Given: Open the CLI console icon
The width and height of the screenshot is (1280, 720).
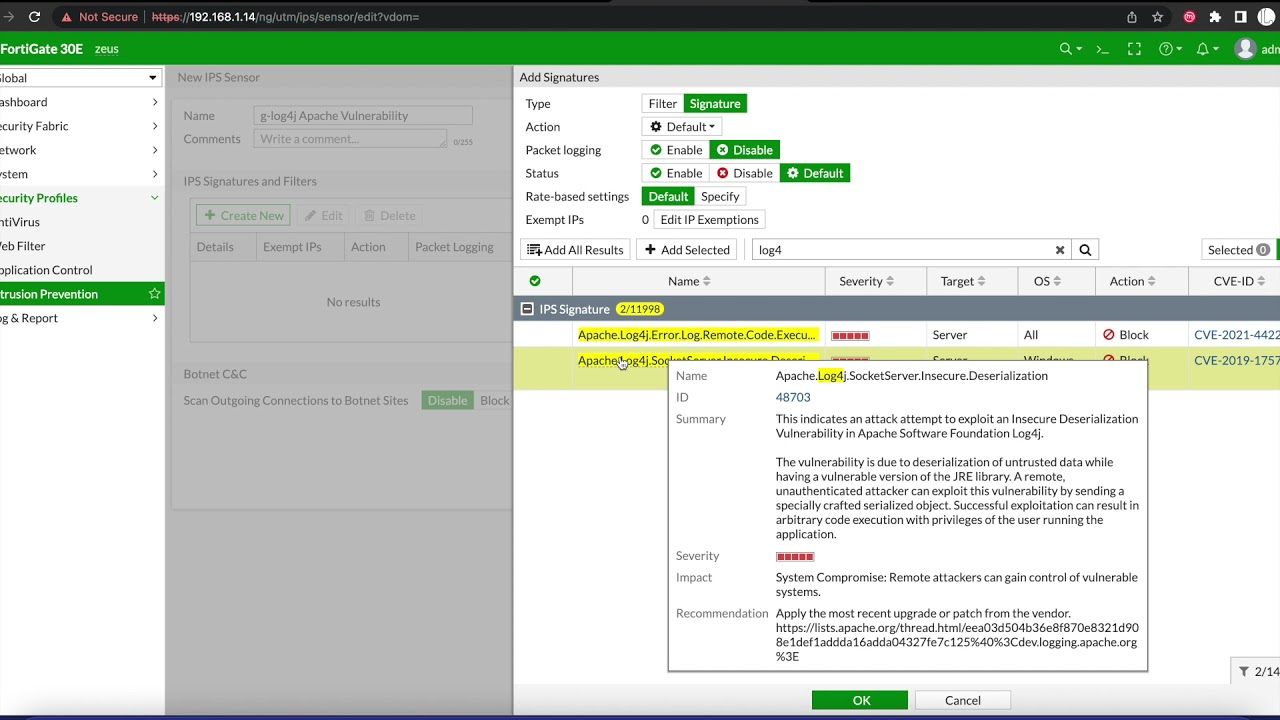Looking at the screenshot, I should 1103,49.
